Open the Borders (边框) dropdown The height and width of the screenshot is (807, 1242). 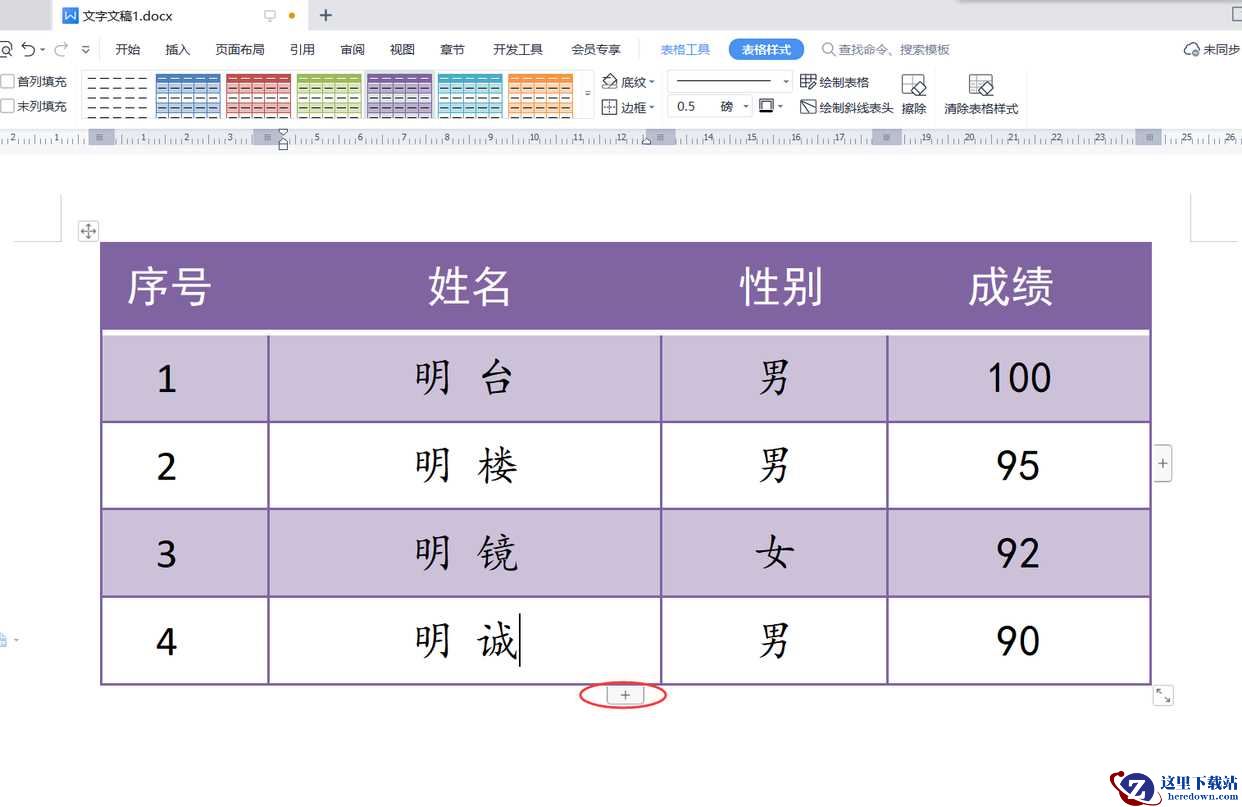(x=630, y=107)
